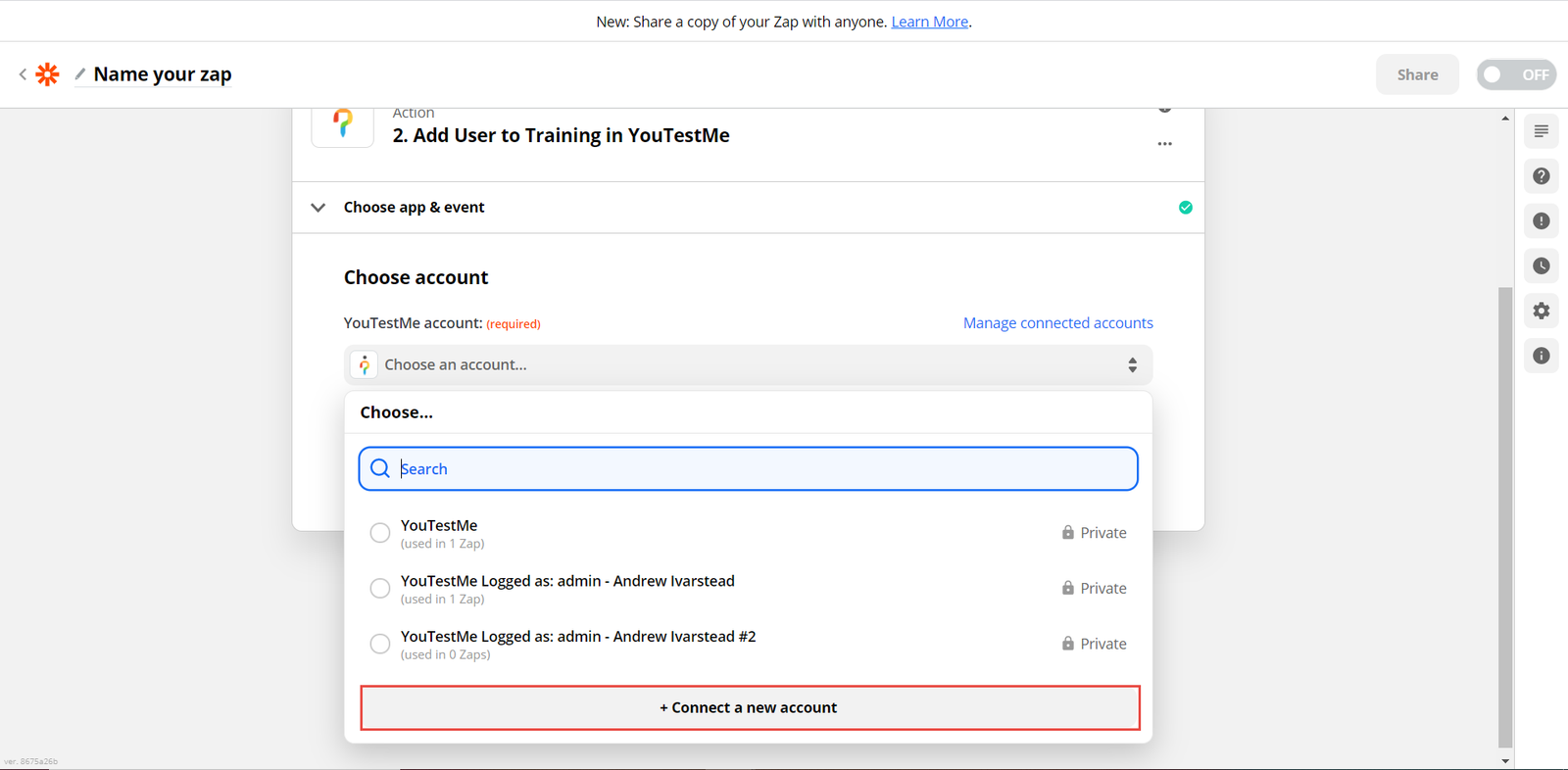
Task: Select Andrew Ivarstead #2 account option
Action: pyautogui.click(x=380, y=644)
